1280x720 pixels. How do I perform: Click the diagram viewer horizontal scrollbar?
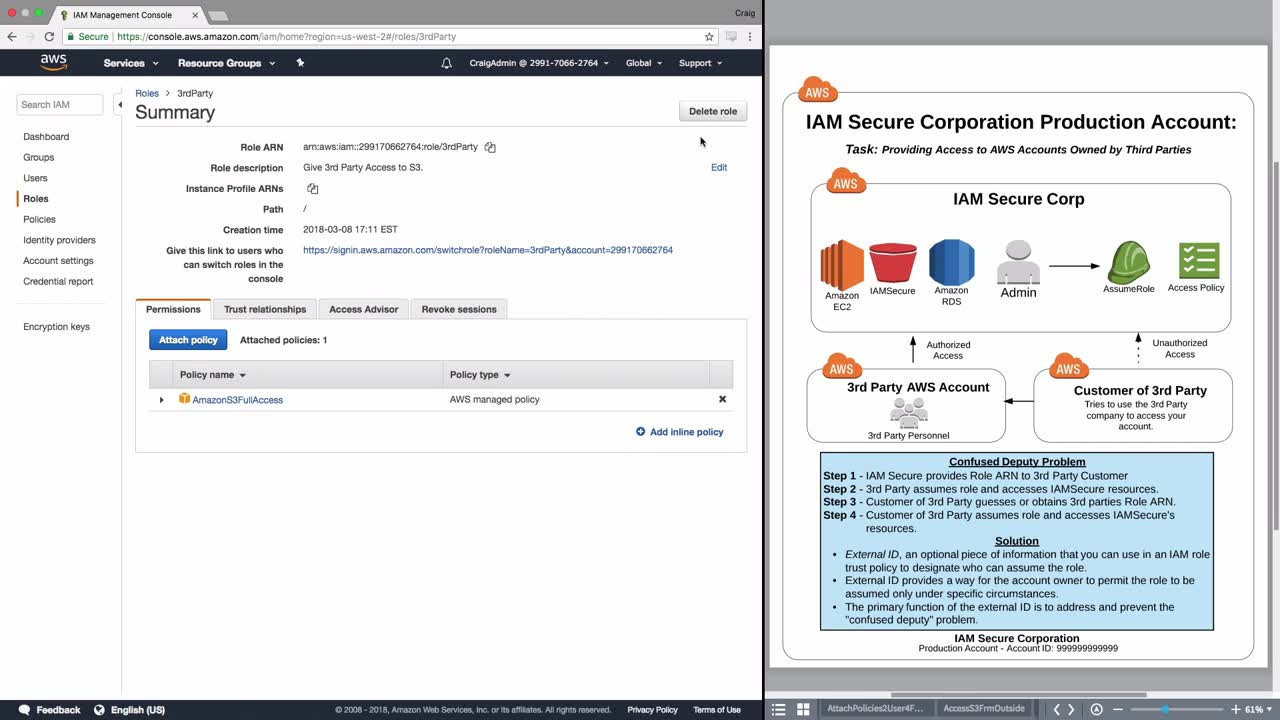click(x=1018, y=694)
